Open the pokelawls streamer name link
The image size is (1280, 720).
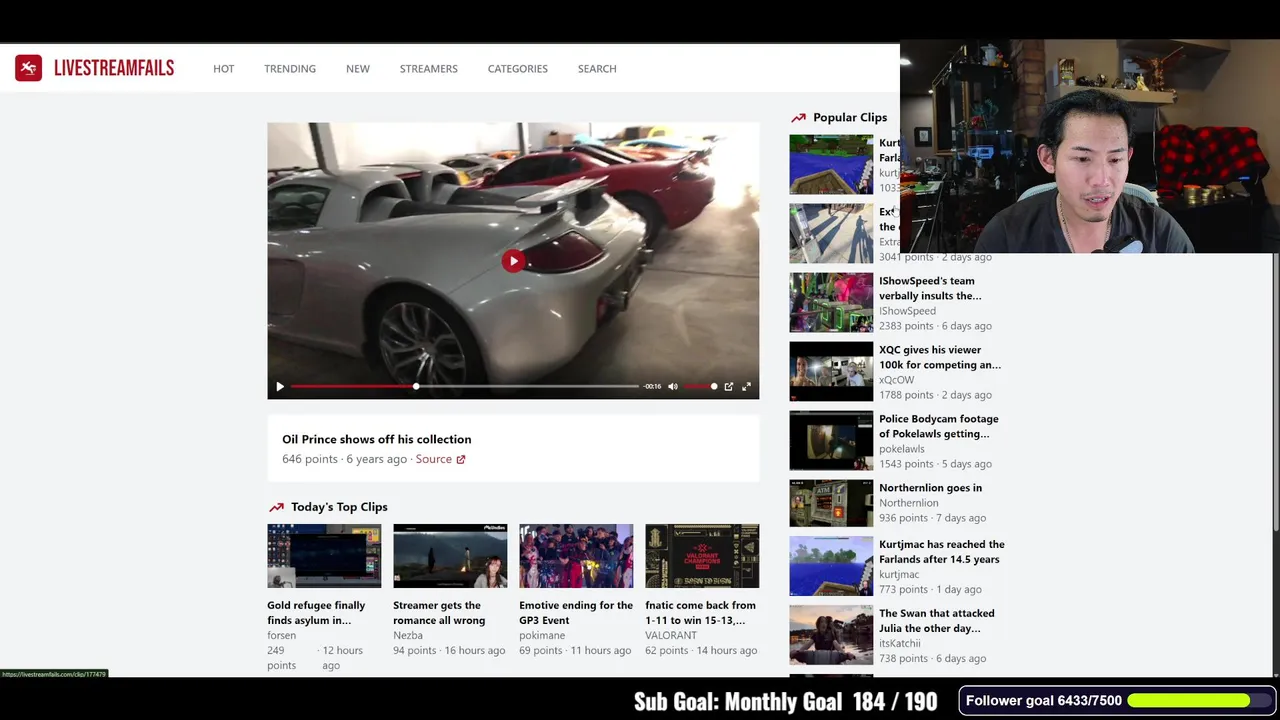tap(902, 449)
